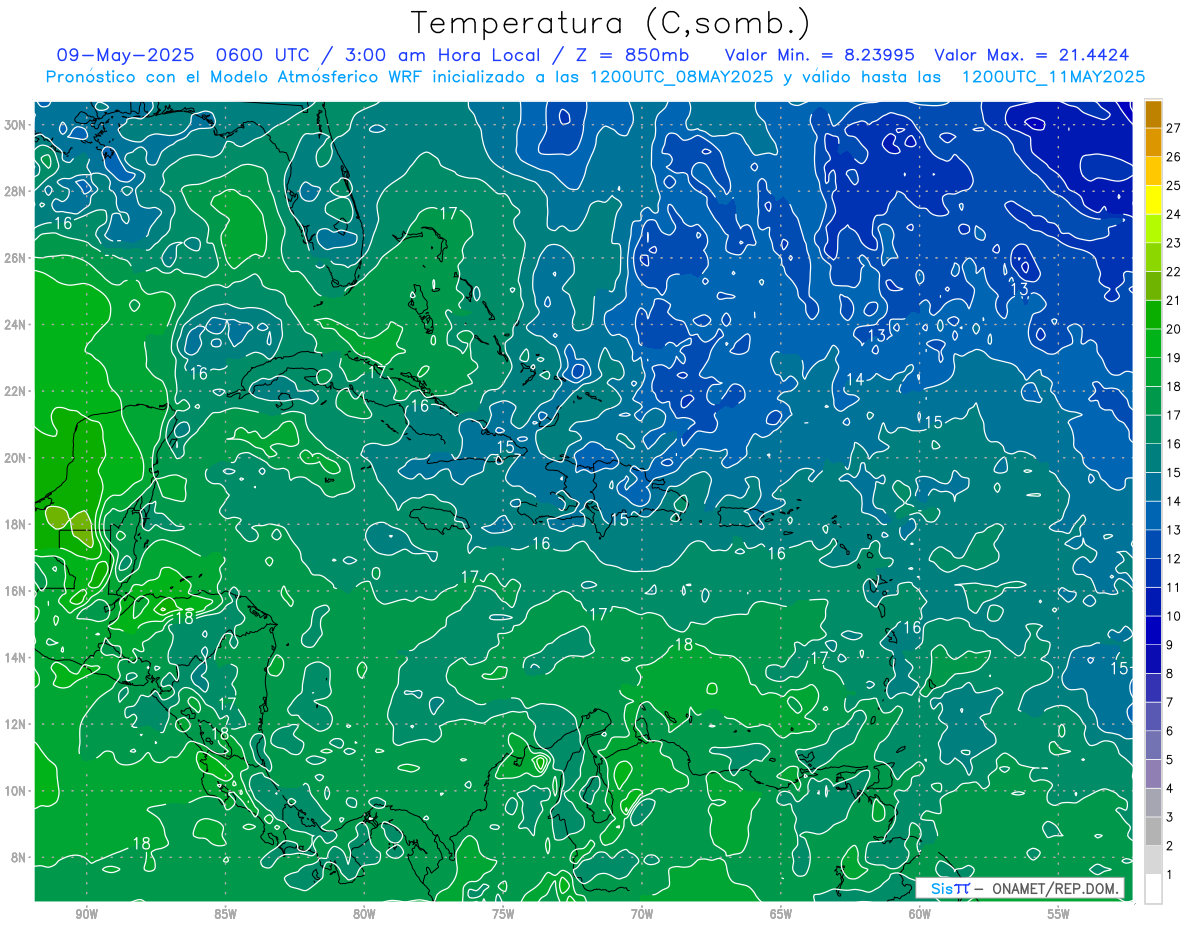The width and height of the screenshot is (1200, 927).
Task: Click the "Valor Max. = 21.4424" value
Action: tap(1032, 55)
